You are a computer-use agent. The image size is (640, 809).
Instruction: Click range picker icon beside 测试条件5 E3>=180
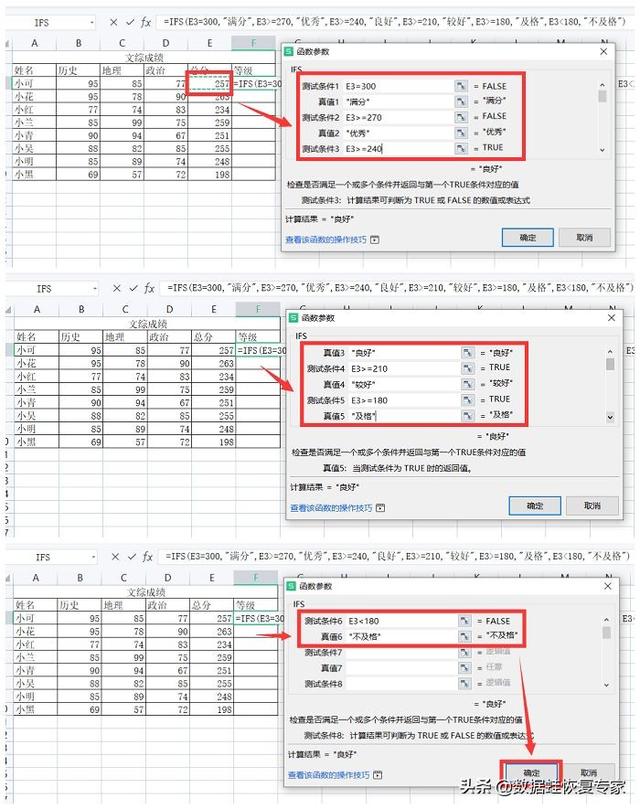(x=467, y=400)
